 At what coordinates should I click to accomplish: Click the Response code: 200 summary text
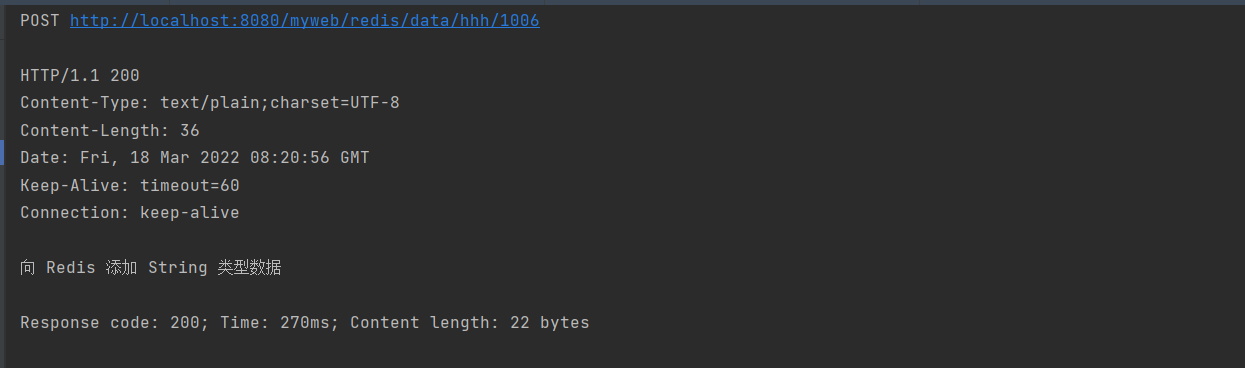point(112,323)
